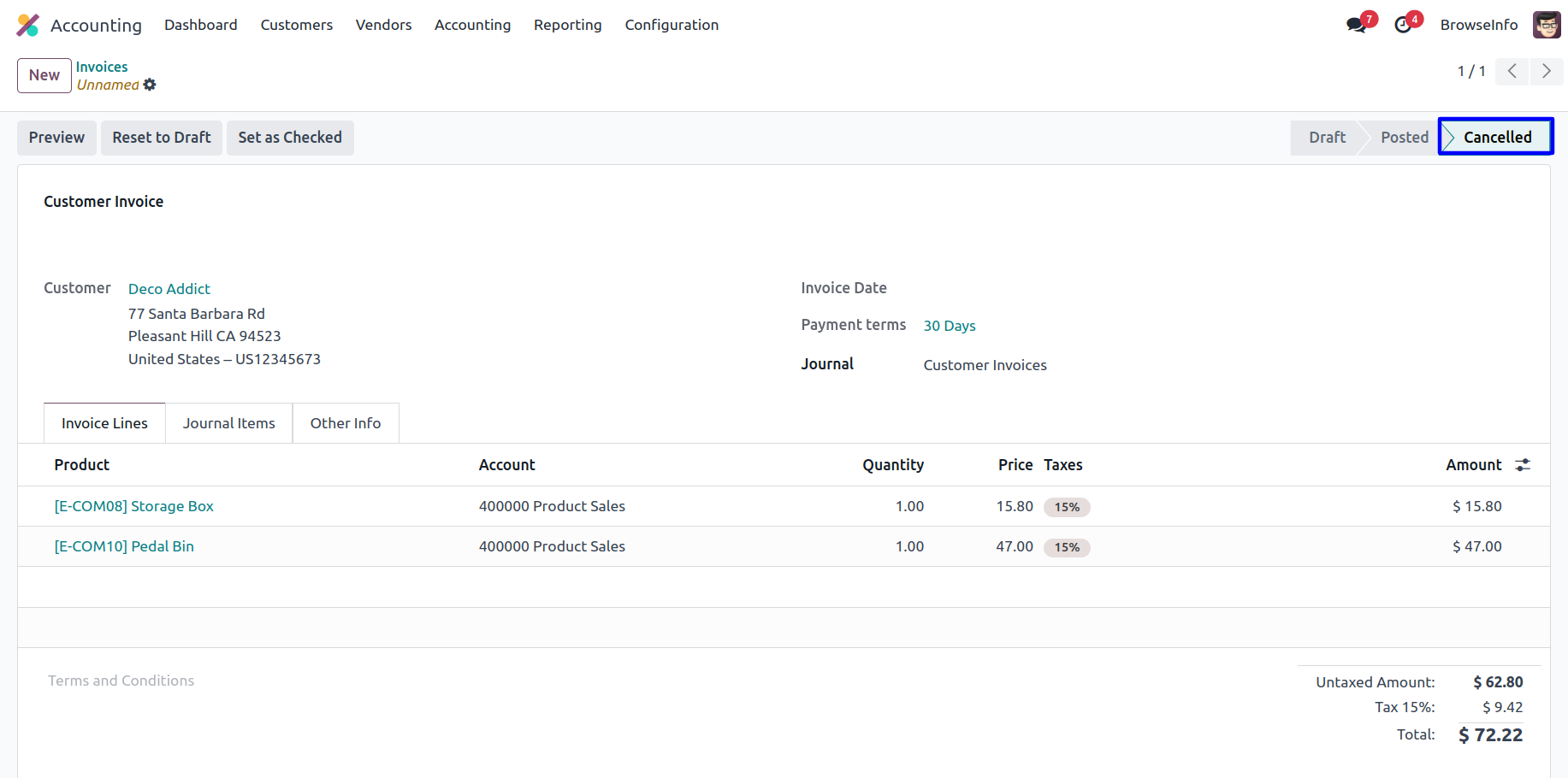Open the chat messages icon
The width and height of the screenshot is (1568, 778).
[x=1356, y=25]
